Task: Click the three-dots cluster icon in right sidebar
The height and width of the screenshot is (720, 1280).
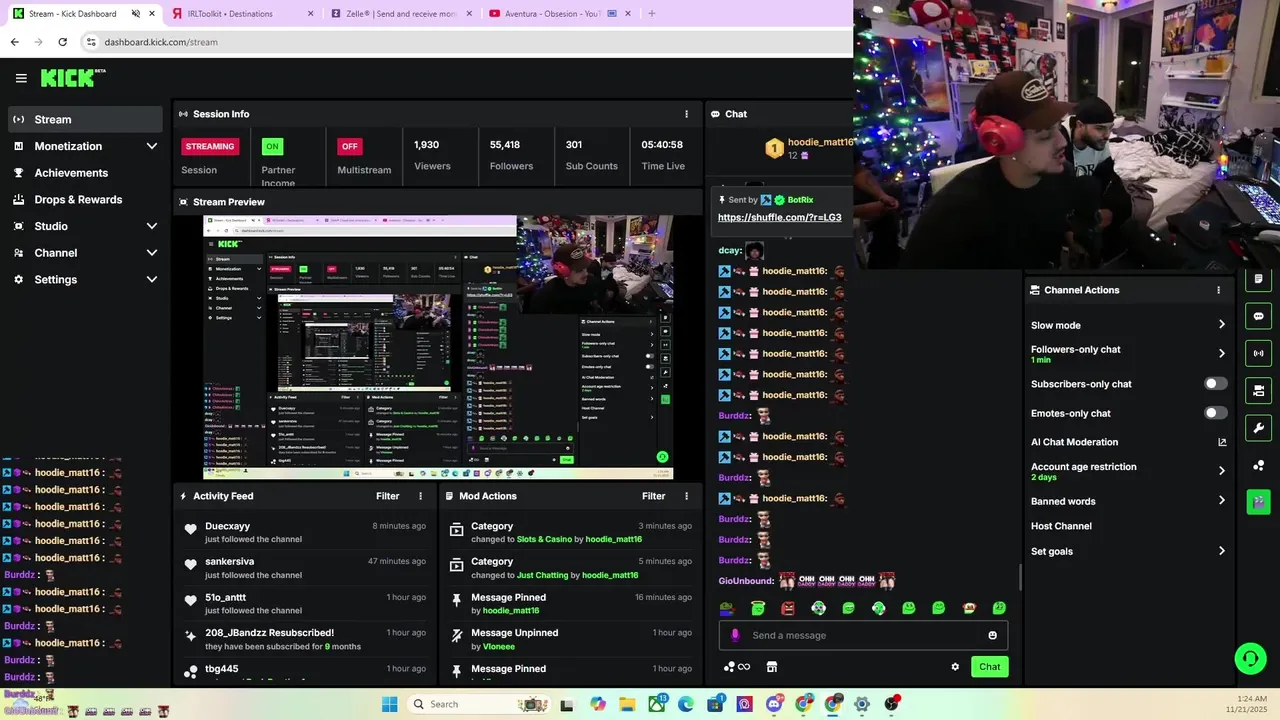Action: (x=1258, y=465)
